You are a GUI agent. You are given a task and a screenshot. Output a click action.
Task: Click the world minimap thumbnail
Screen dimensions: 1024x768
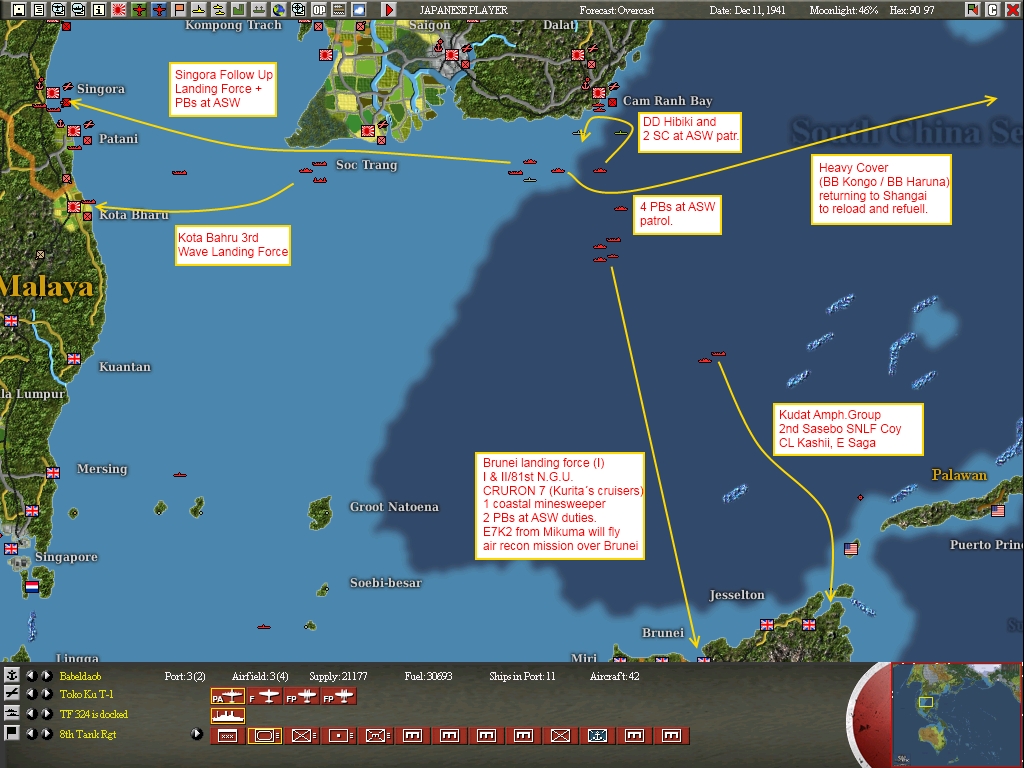(x=955, y=714)
